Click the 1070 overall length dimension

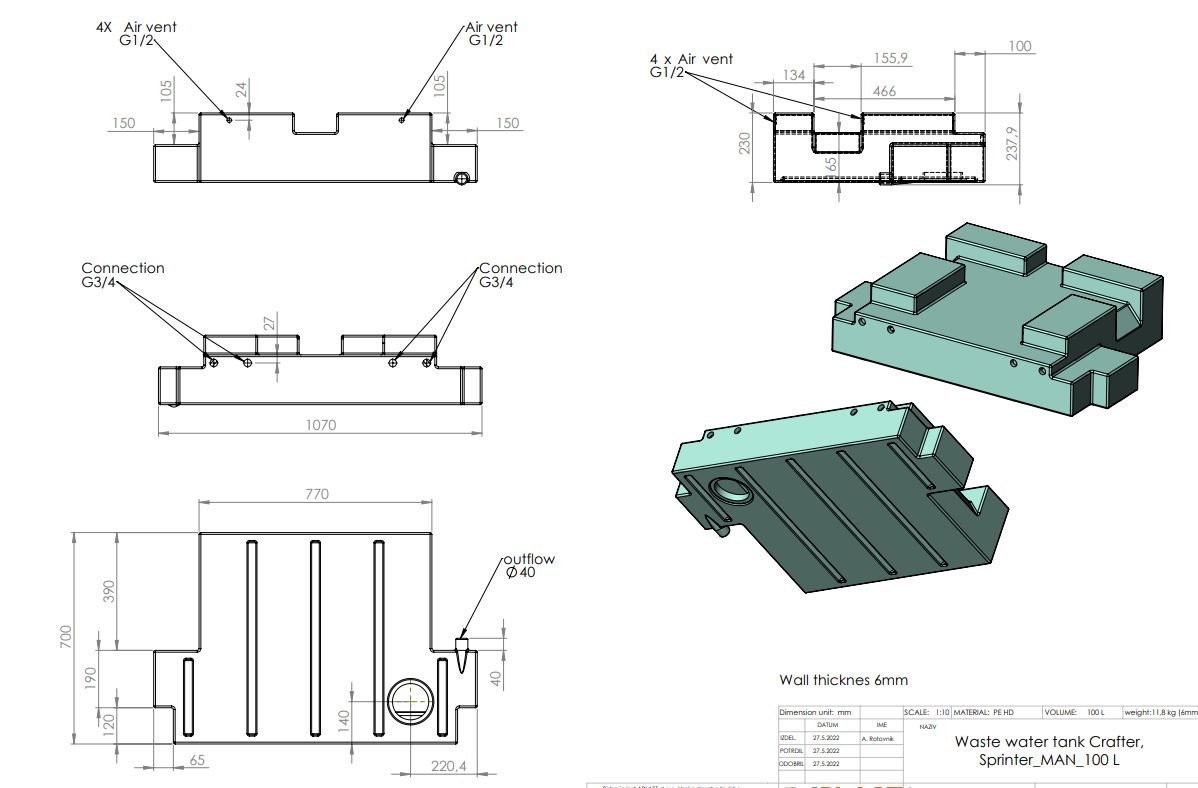320,425
